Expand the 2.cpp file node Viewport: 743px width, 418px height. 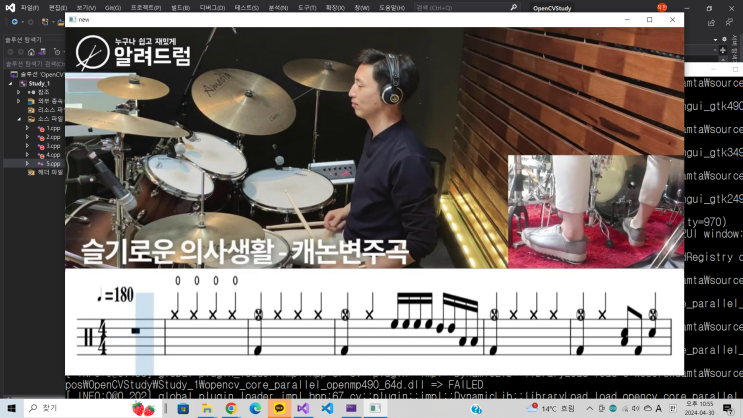27,137
